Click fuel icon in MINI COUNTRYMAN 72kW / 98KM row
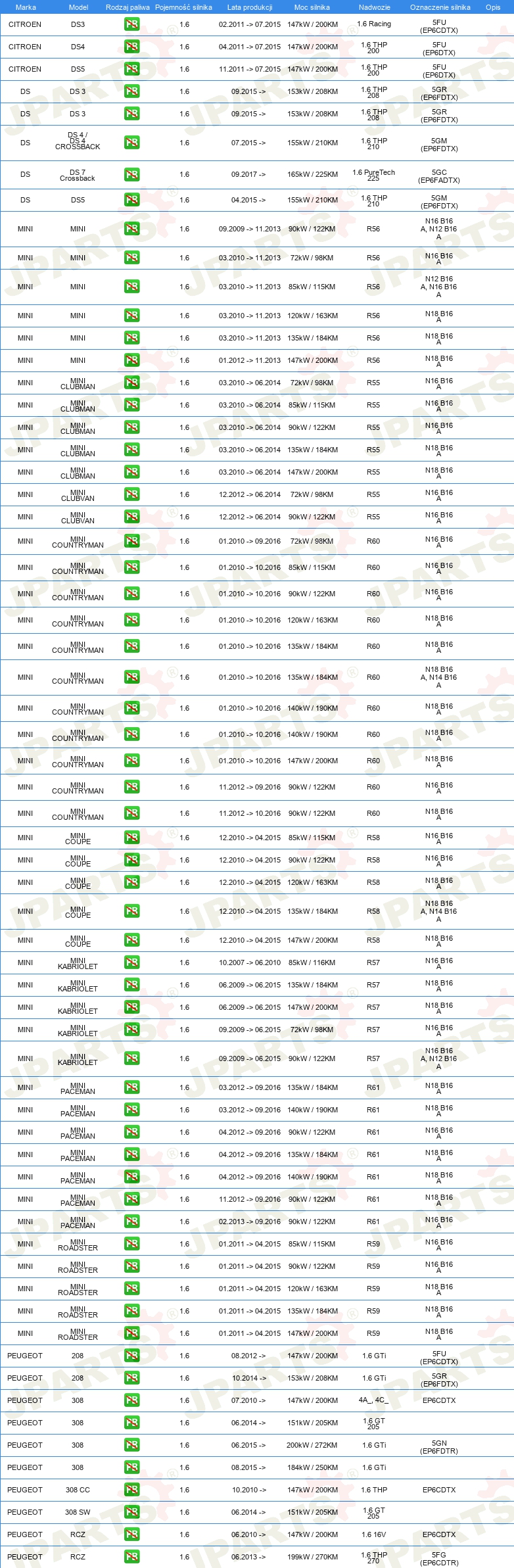514x1568 pixels. point(131,541)
